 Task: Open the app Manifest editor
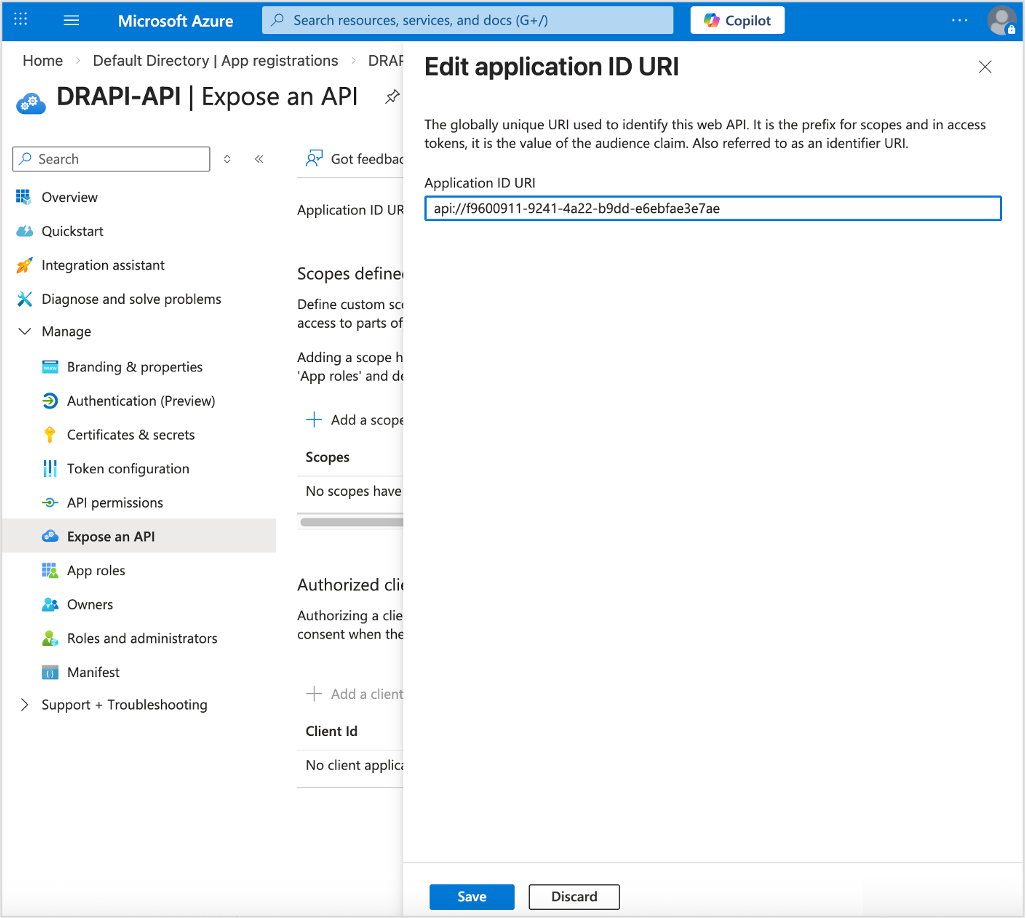click(91, 672)
